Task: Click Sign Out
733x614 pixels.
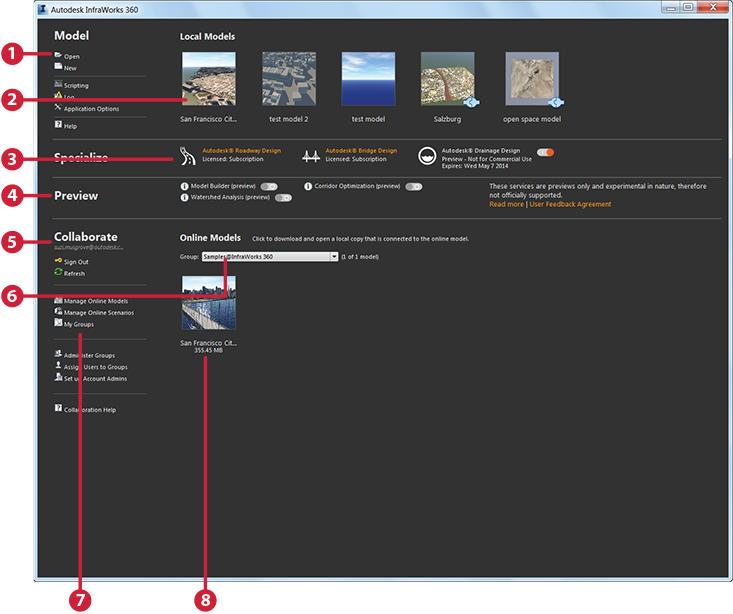Action: pos(76,262)
